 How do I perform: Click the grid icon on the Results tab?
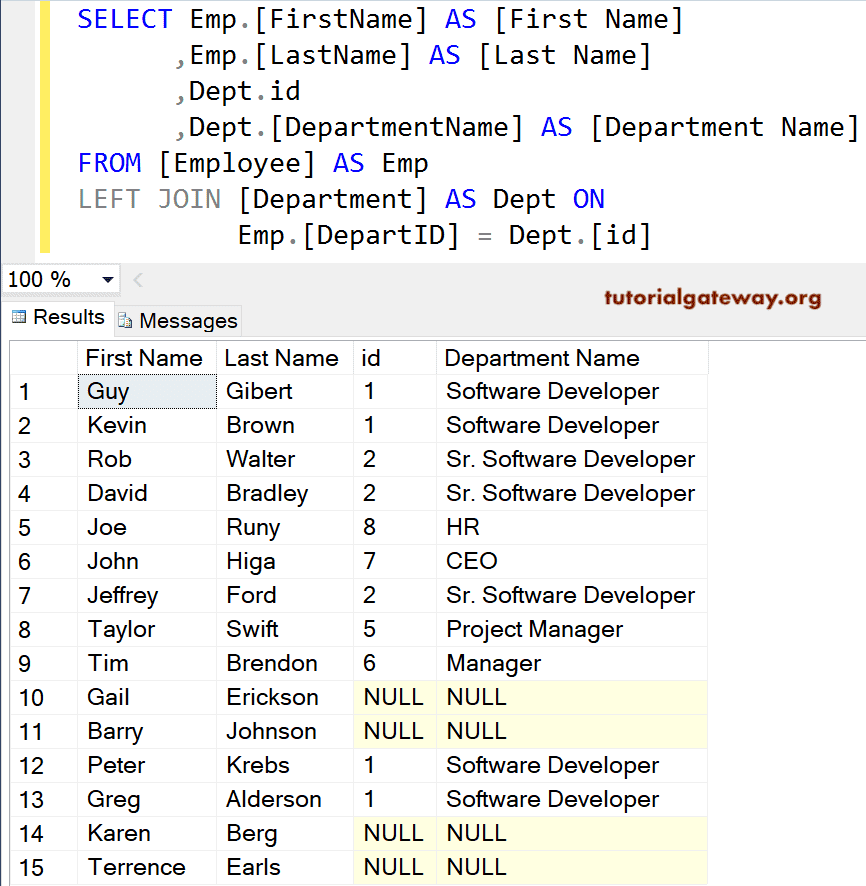click(20, 317)
